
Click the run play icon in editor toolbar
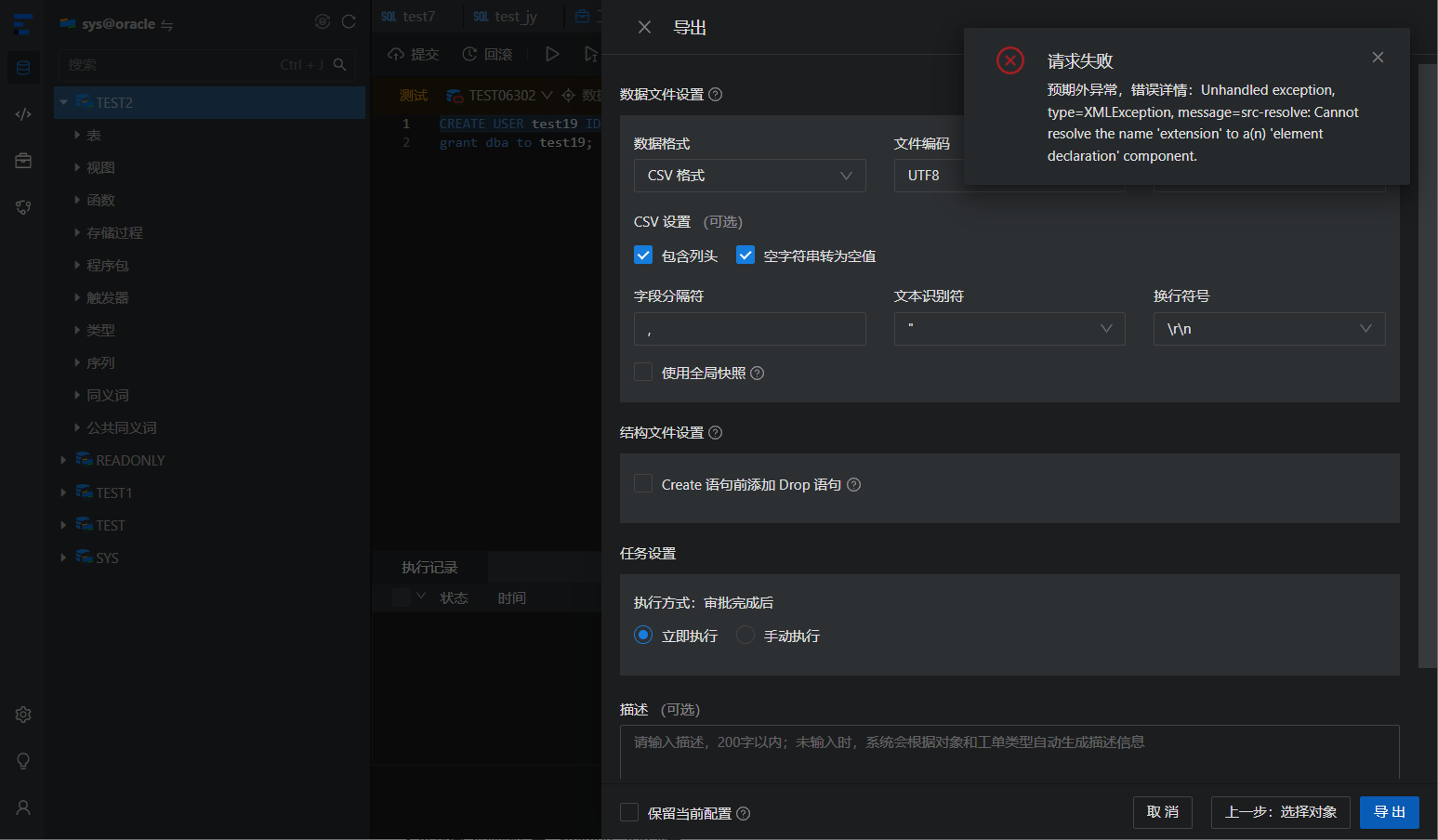(552, 54)
